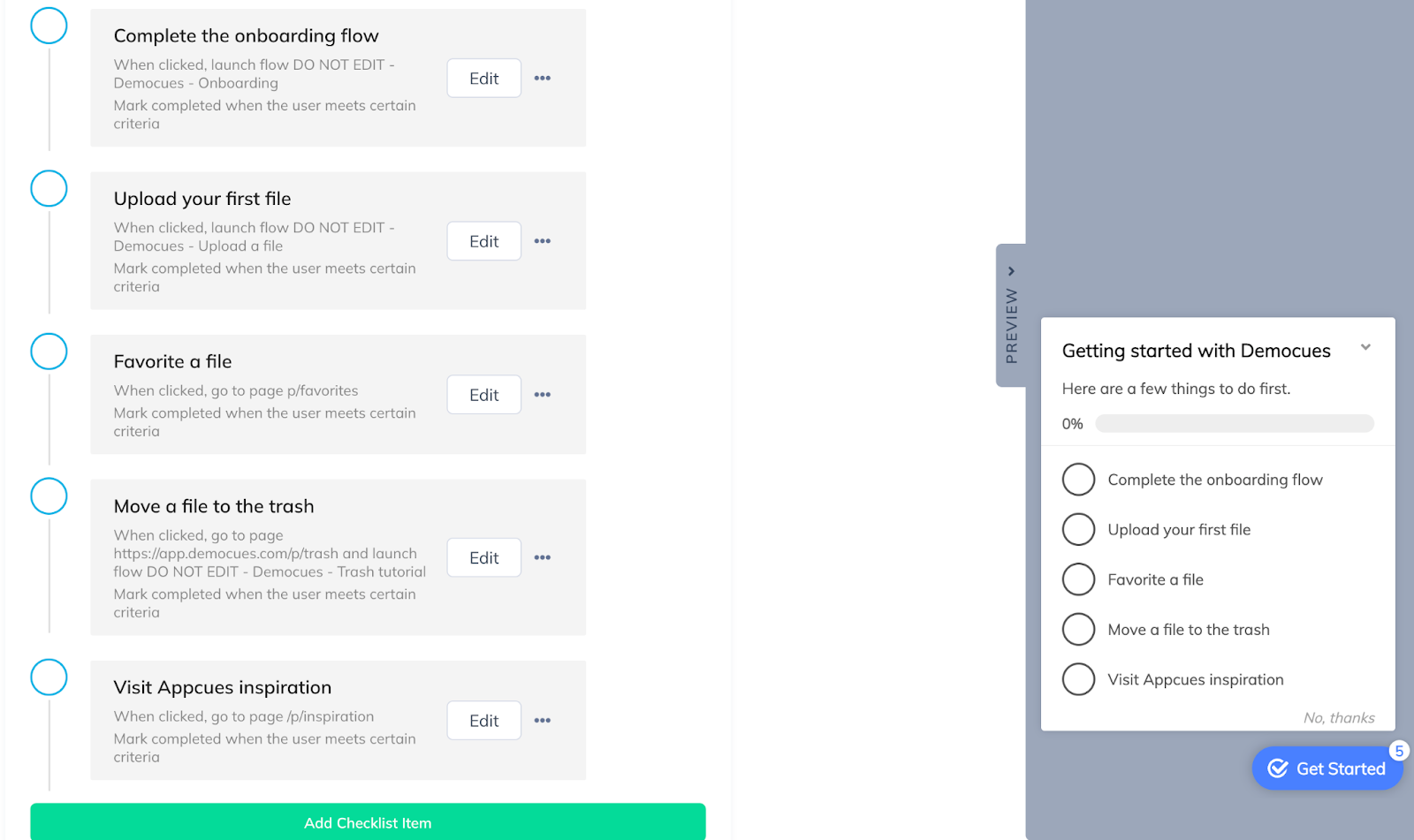Viewport: 1414px width, 840px height.
Task: Check off Visit Appcues inspiration in preview
Action: coord(1078,679)
